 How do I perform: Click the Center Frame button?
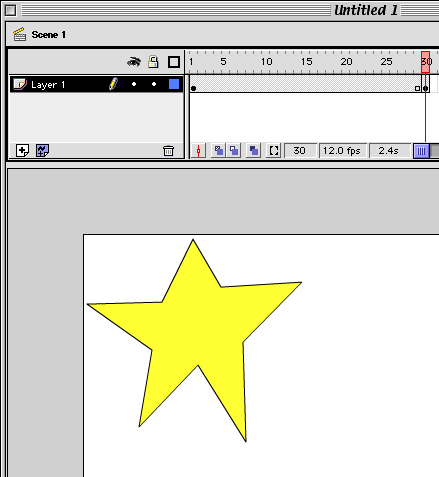pyautogui.click(x=198, y=151)
